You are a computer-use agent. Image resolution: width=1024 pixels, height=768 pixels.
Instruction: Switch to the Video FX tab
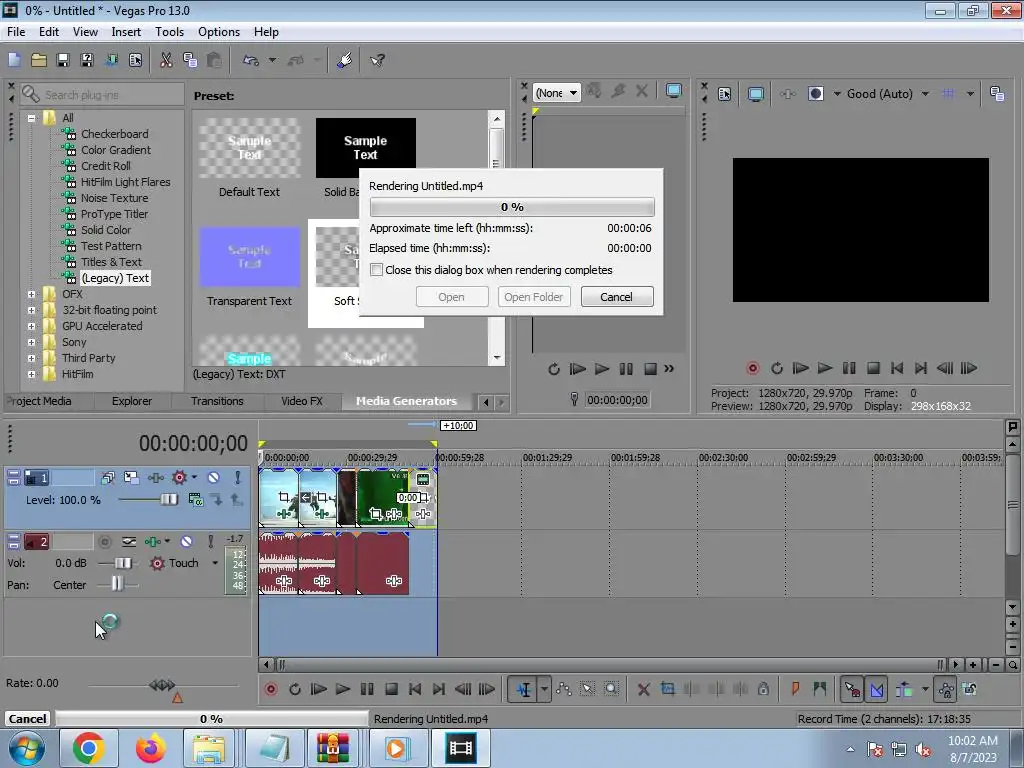click(x=302, y=401)
